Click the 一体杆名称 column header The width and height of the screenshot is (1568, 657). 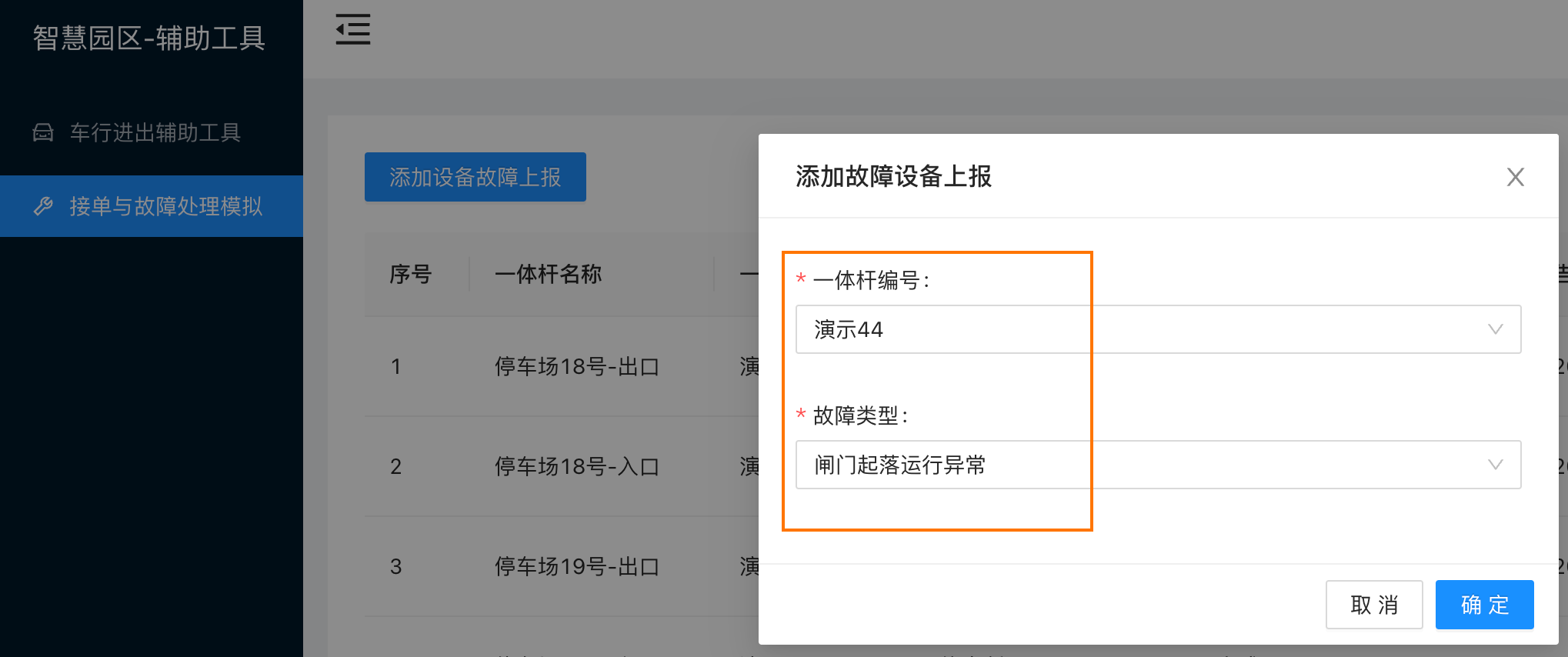(549, 274)
